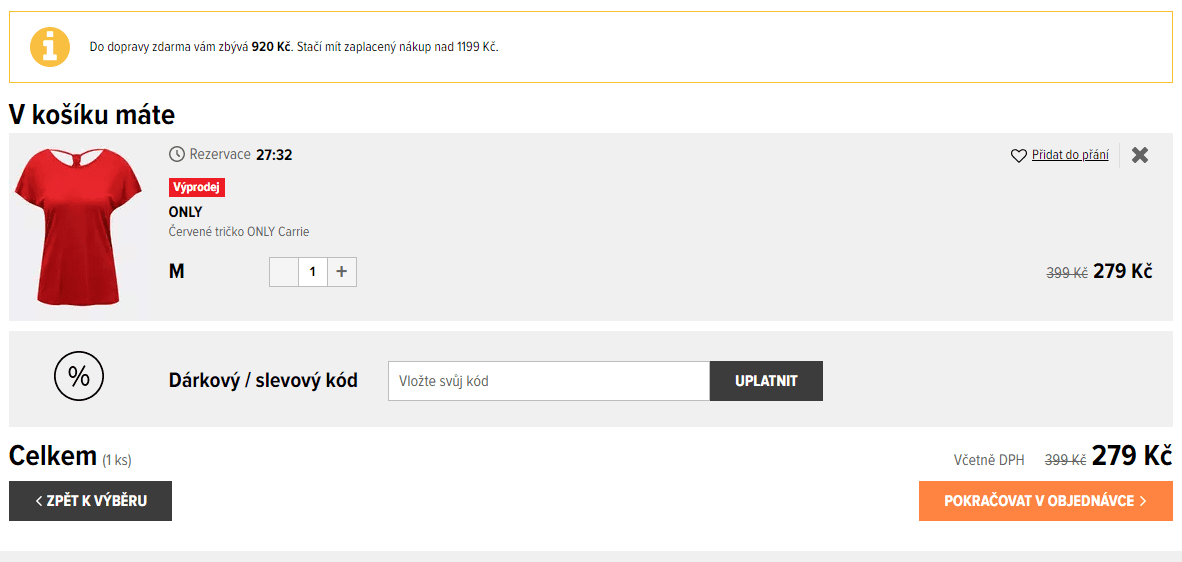Click the quantity field showing 1
Screen dimensions: 1182x562
[313, 272]
